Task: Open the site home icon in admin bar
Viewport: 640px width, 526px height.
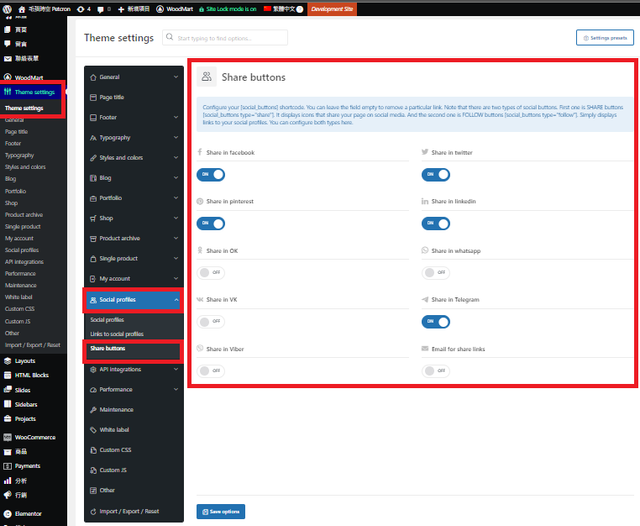Action: (22, 9)
